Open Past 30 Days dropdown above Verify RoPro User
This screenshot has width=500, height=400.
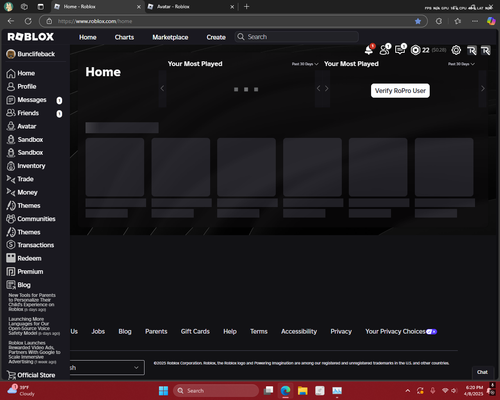point(461,64)
